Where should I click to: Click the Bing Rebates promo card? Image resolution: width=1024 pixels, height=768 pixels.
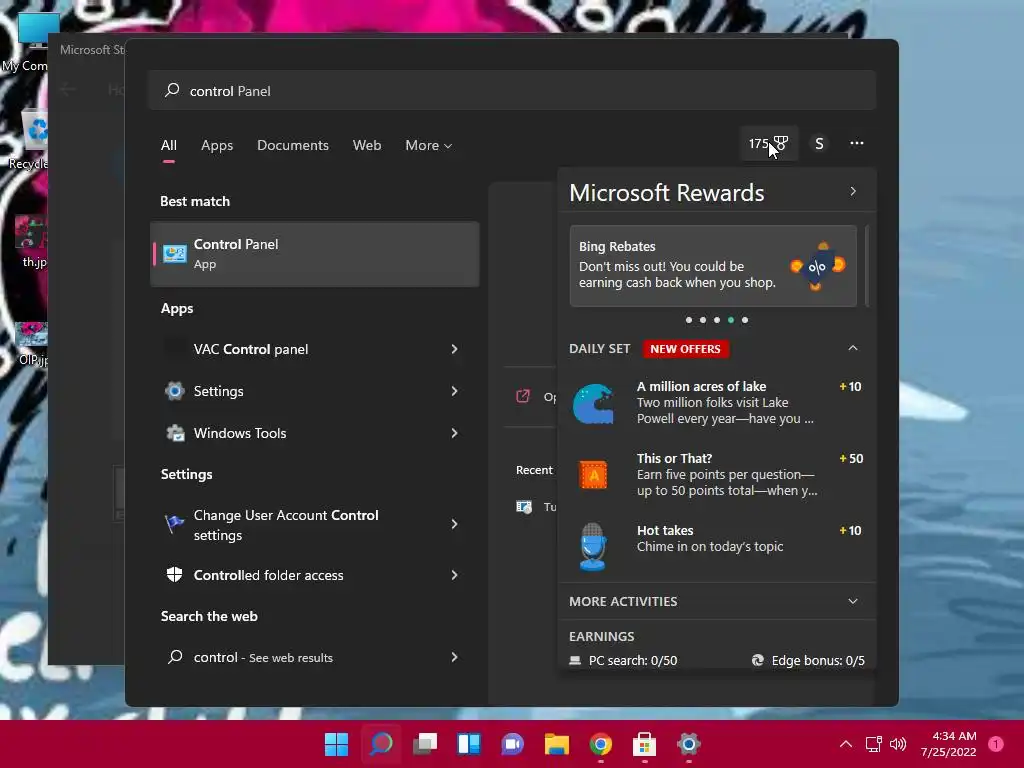point(713,266)
